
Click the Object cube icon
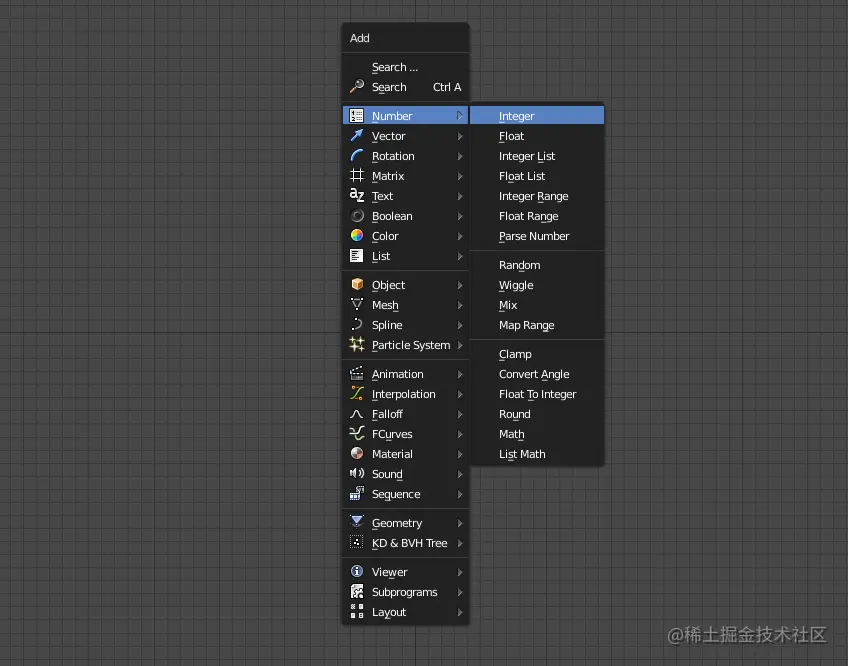coord(356,284)
